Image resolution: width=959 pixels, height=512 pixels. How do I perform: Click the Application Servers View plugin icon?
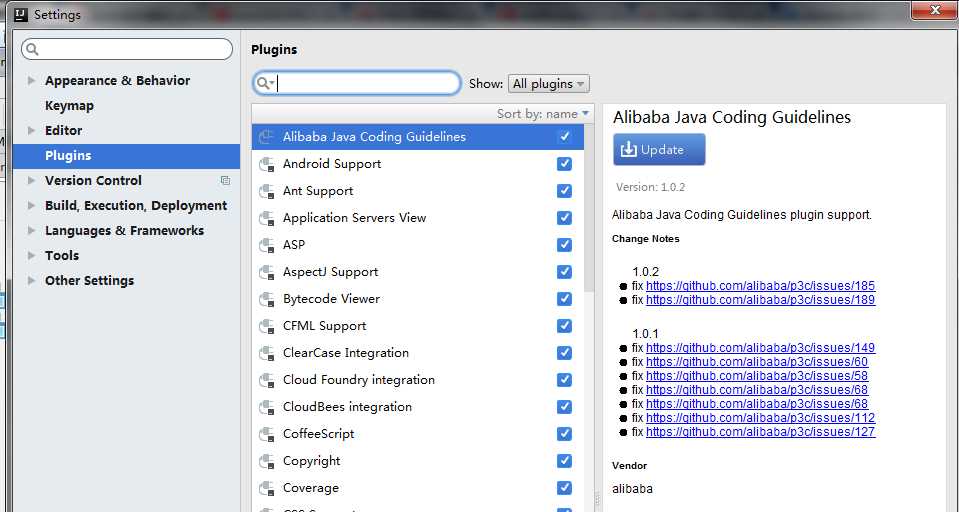pyautogui.click(x=266, y=218)
